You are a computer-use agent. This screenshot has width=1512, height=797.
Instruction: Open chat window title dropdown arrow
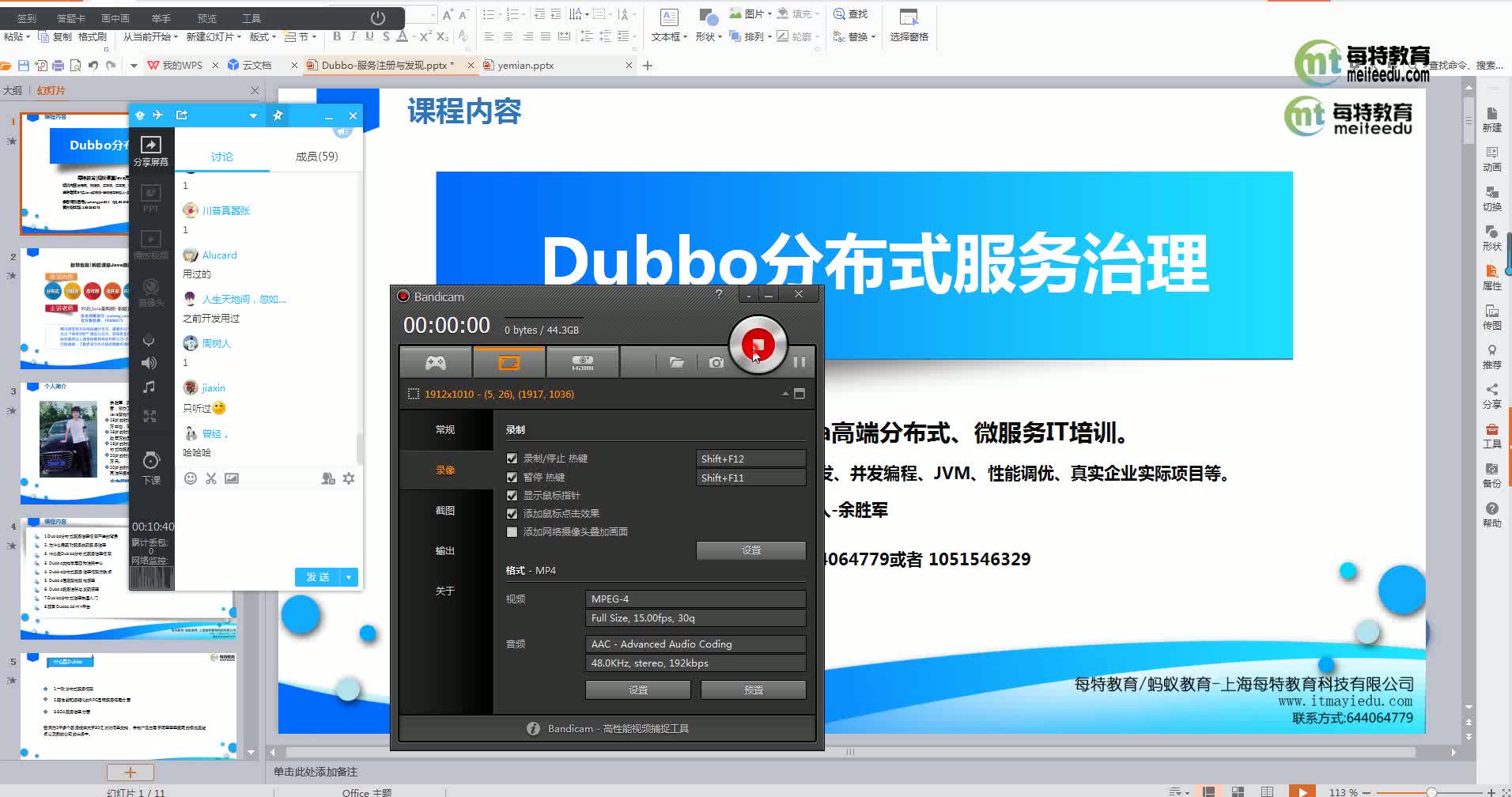(x=253, y=115)
